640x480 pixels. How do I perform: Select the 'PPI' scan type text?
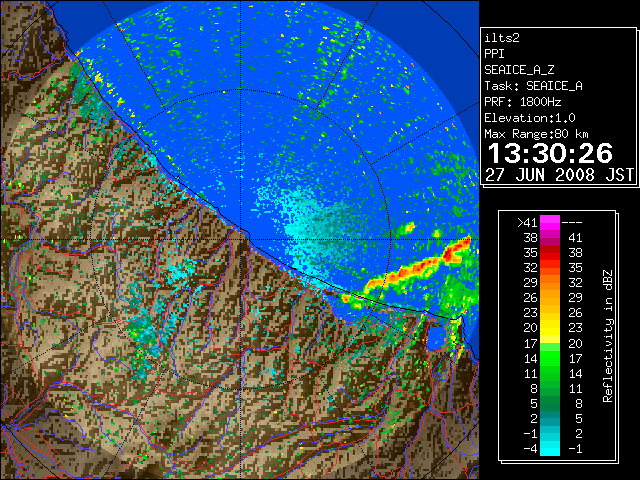pos(494,54)
